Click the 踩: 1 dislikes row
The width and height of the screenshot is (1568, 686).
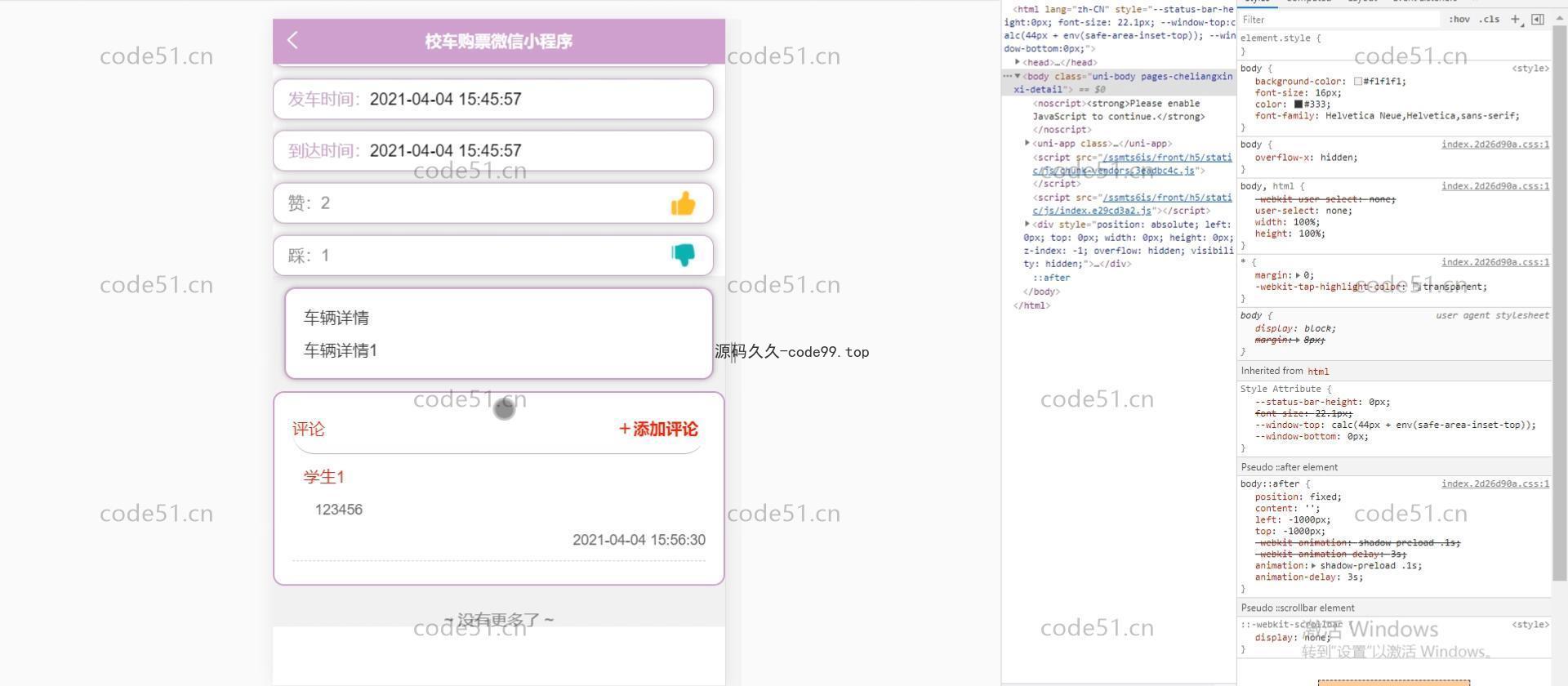pos(493,256)
